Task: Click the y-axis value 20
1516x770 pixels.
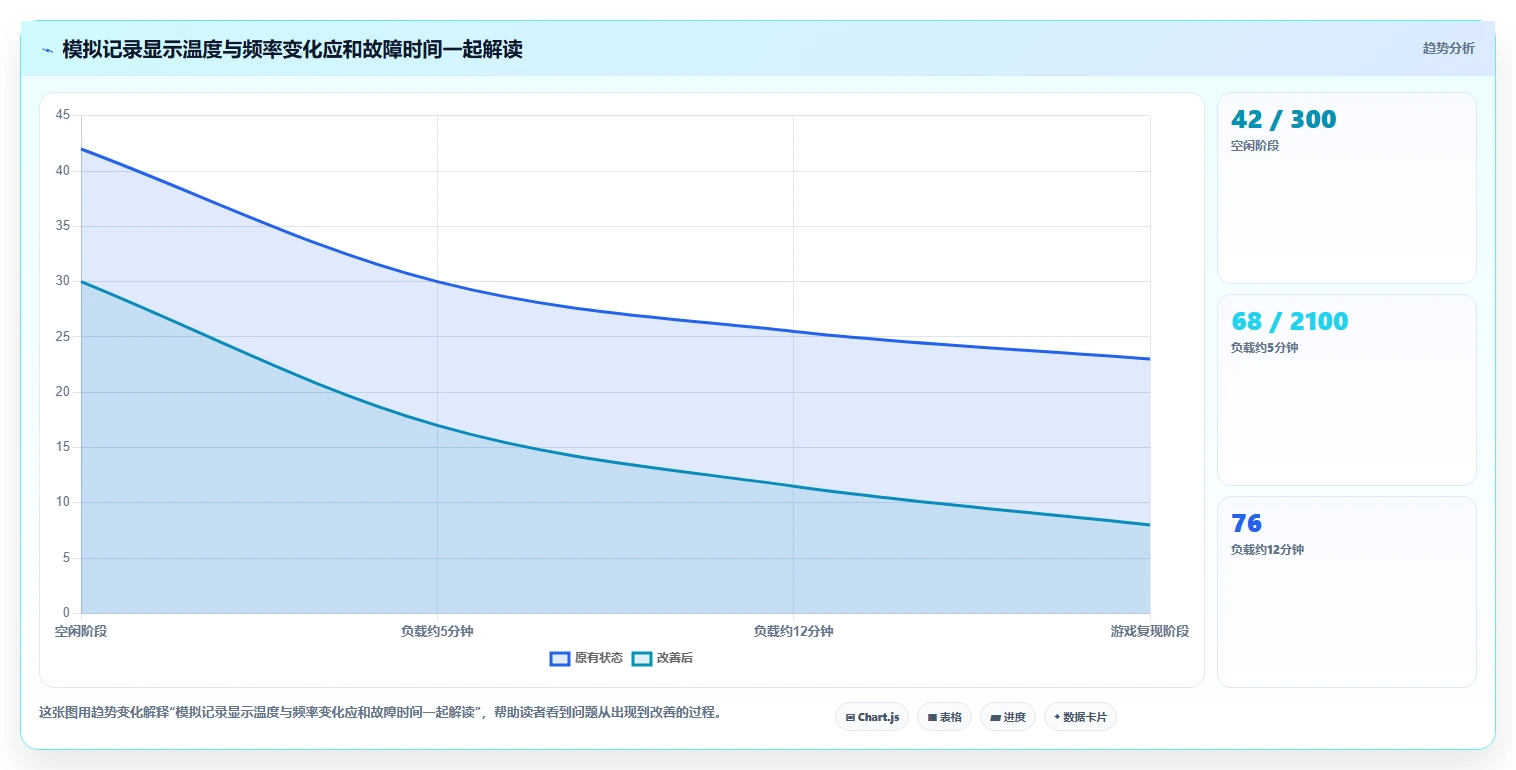Action: click(63, 392)
